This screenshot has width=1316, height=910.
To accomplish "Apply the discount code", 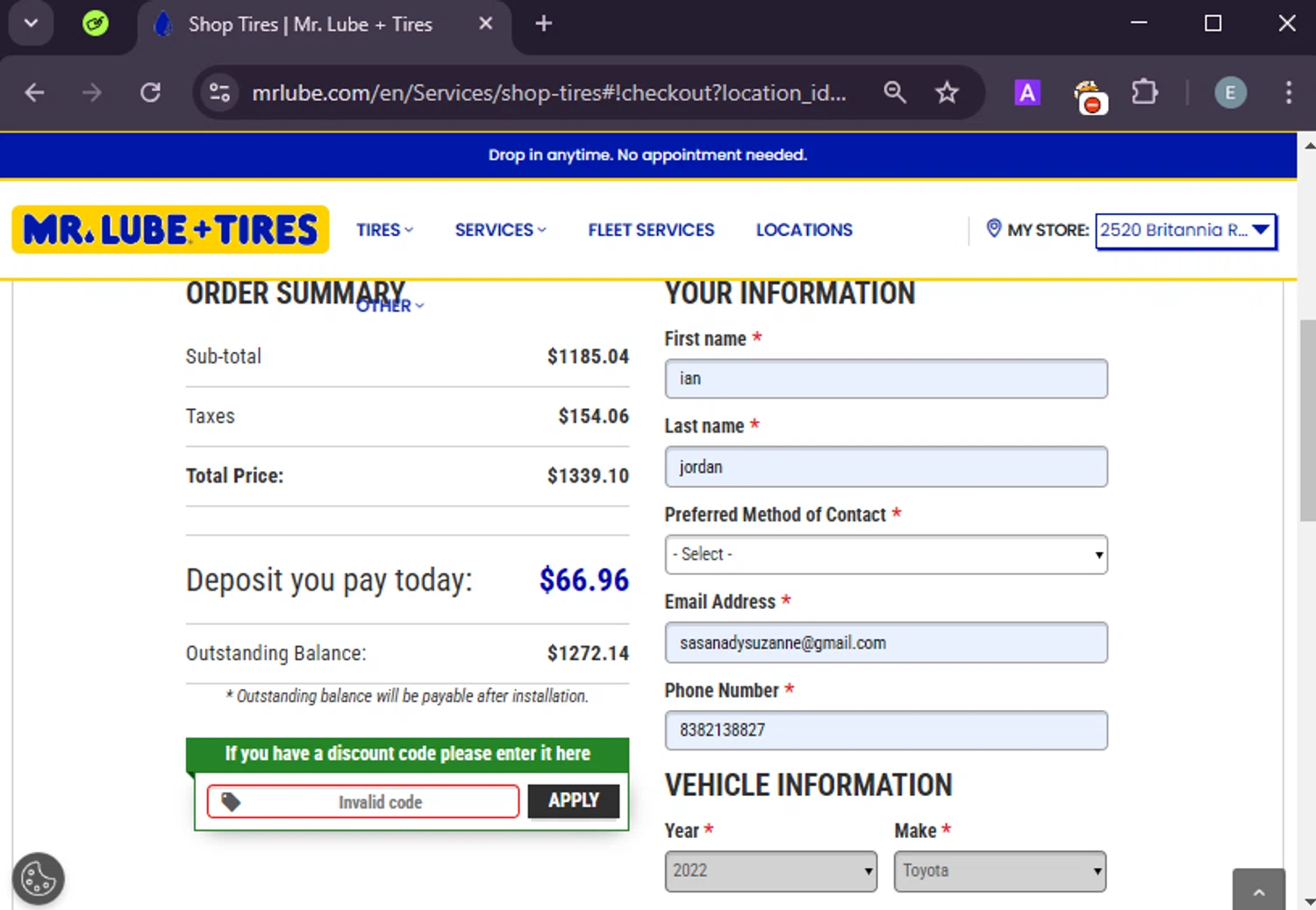I will click(574, 801).
